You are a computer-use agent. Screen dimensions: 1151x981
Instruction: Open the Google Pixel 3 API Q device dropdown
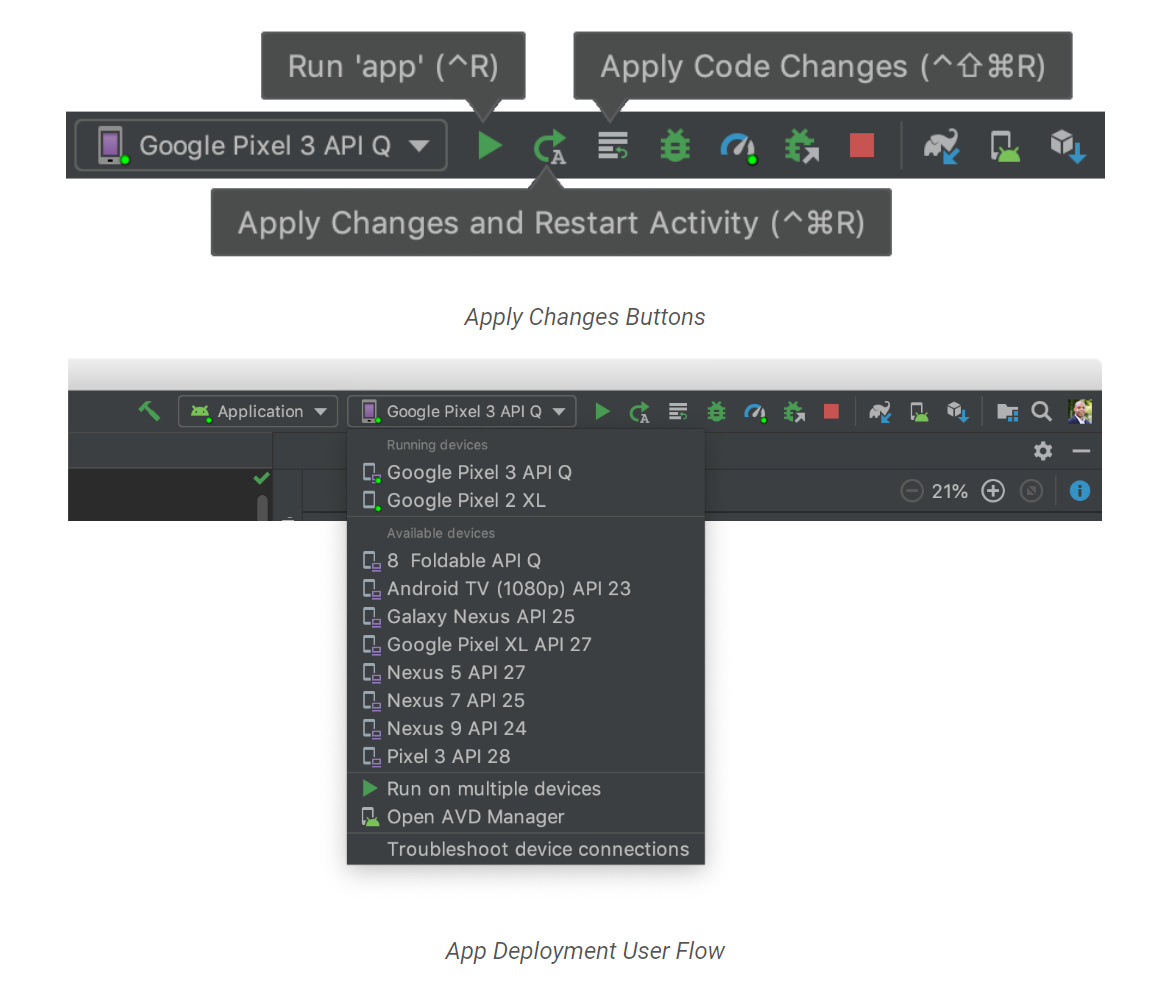(259, 145)
